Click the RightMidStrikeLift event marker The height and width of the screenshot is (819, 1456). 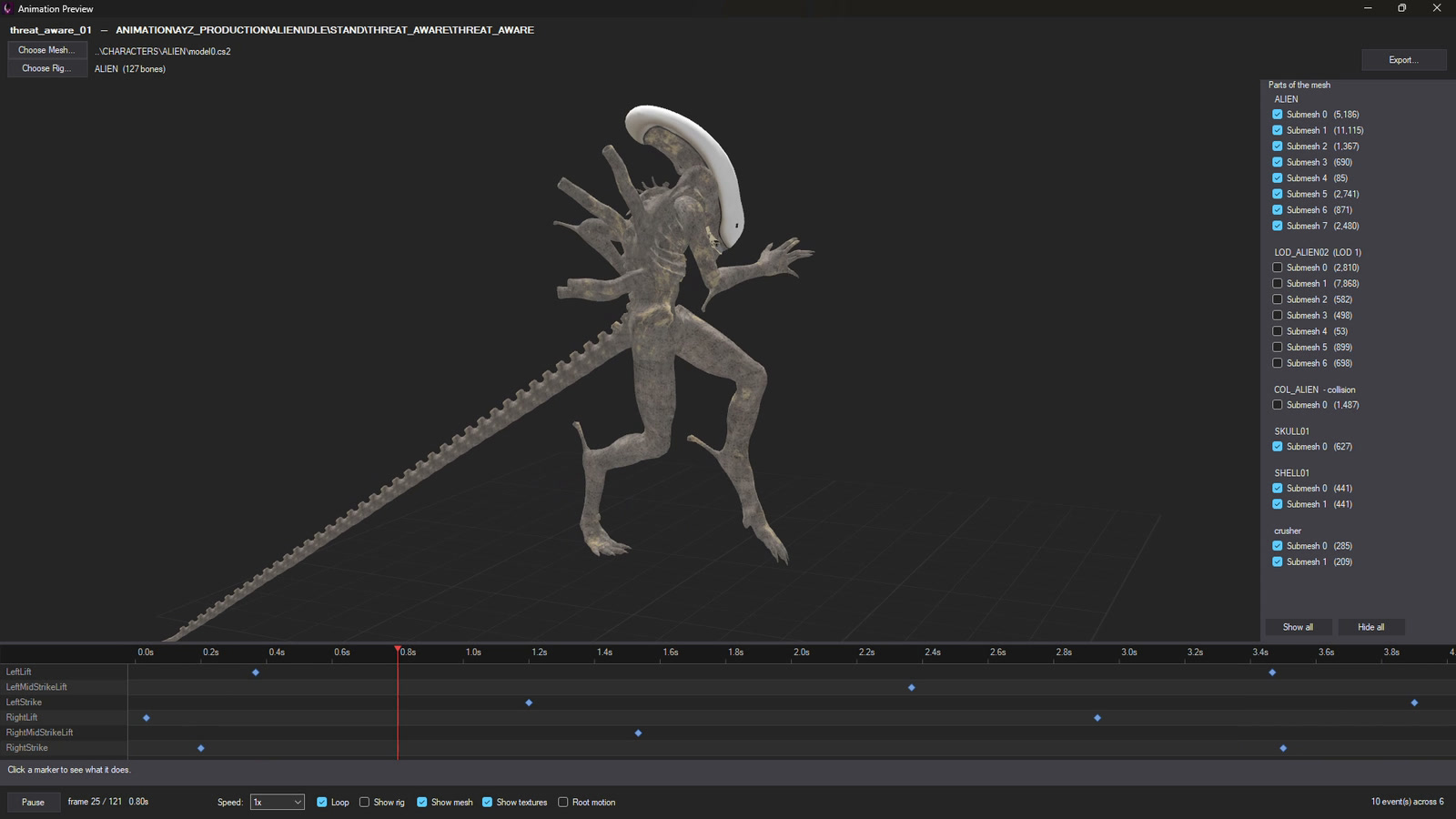(638, 733)
